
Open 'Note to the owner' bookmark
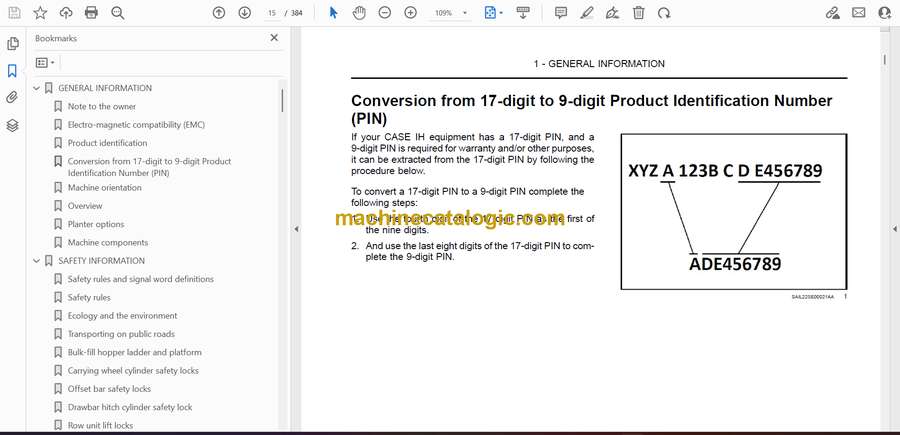[102, 107]
